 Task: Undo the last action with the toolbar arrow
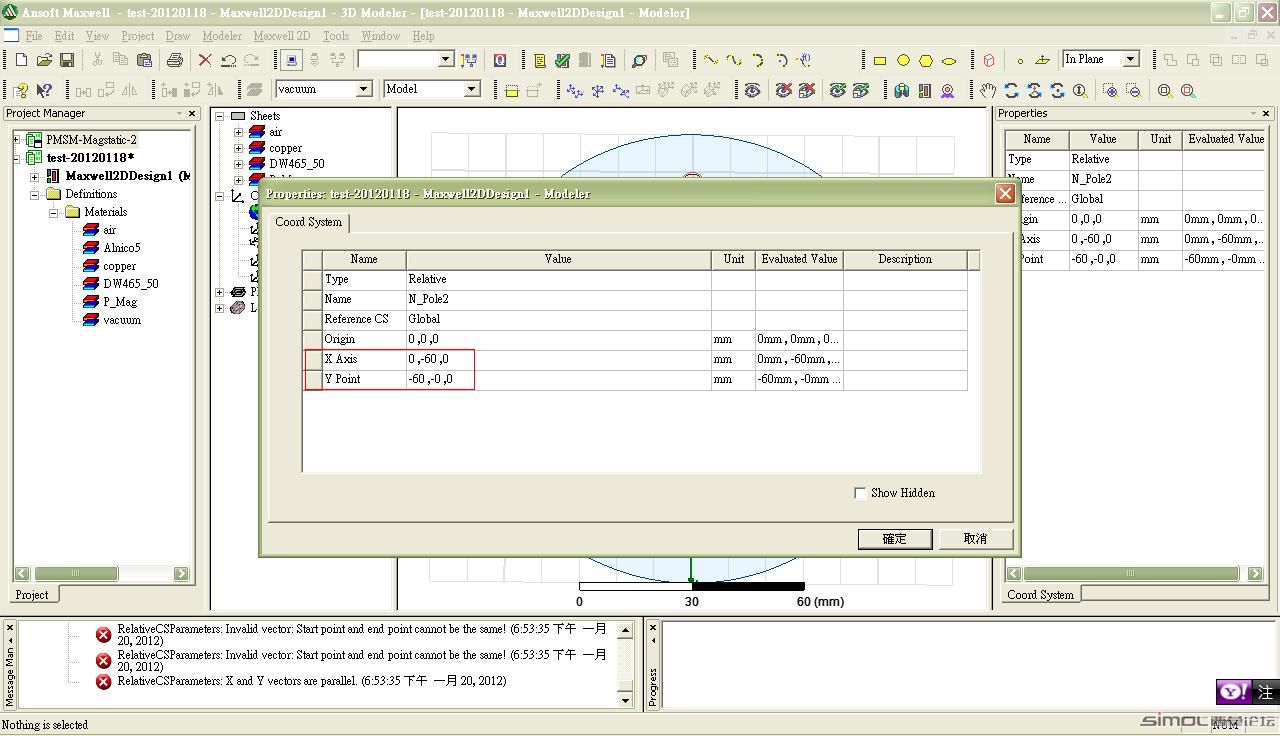(x=228, y=60)
